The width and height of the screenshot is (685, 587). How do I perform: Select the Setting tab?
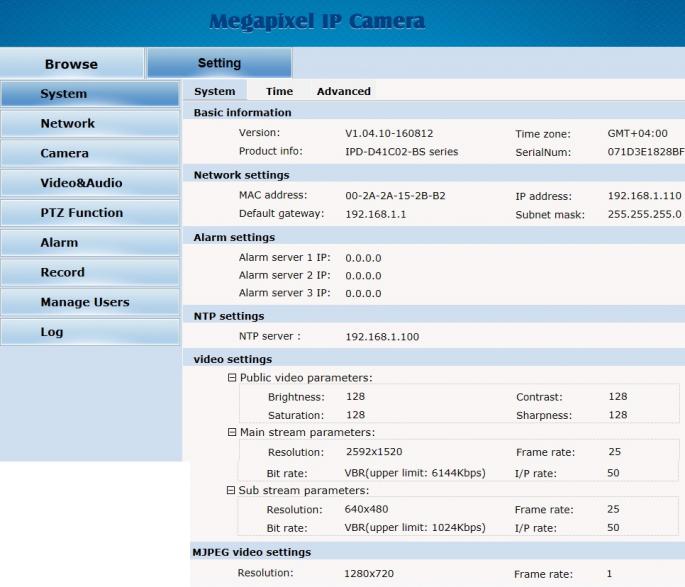219,63
